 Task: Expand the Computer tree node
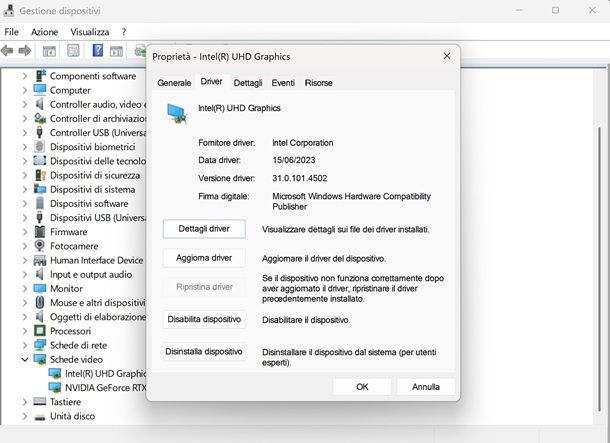click(25, 90)
